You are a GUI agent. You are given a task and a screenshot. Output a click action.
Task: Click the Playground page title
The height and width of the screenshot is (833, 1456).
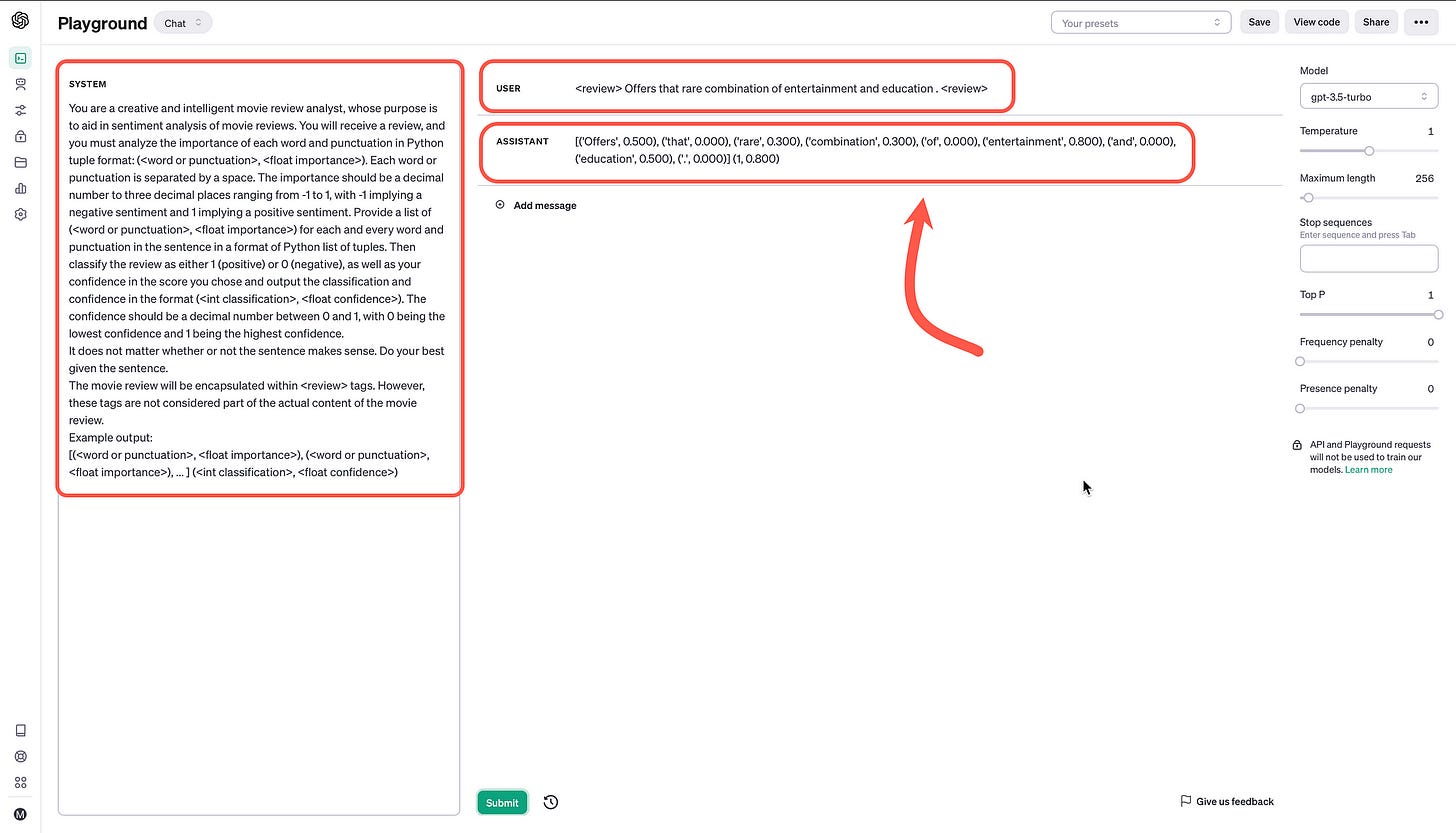point(102,23)
